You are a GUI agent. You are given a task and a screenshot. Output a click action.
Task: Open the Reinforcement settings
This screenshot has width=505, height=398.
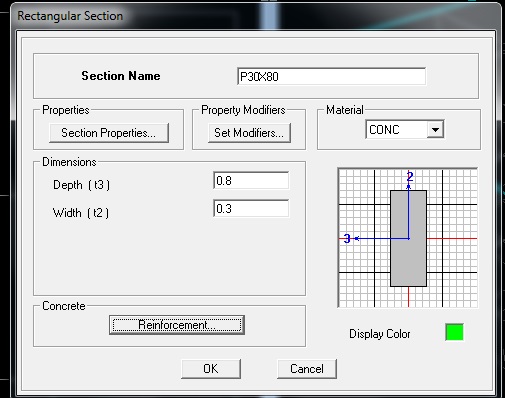point(177,325)
